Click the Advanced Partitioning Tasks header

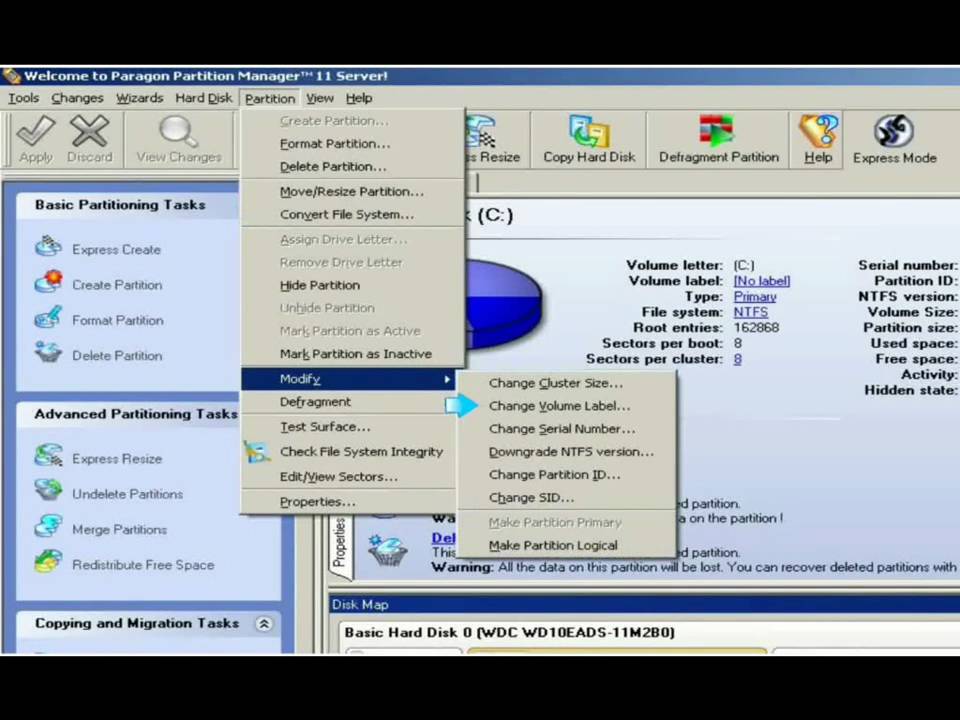(x=135, y=414)
